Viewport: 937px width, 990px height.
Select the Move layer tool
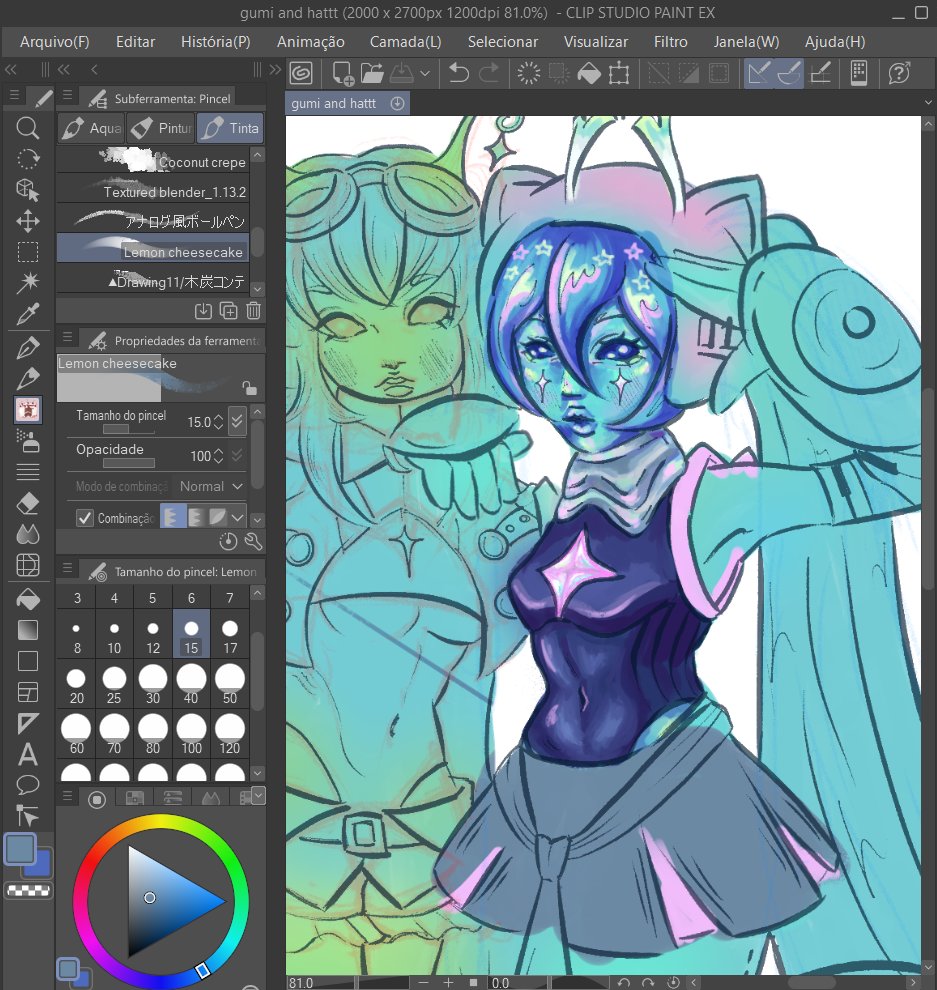click(27, 221)
